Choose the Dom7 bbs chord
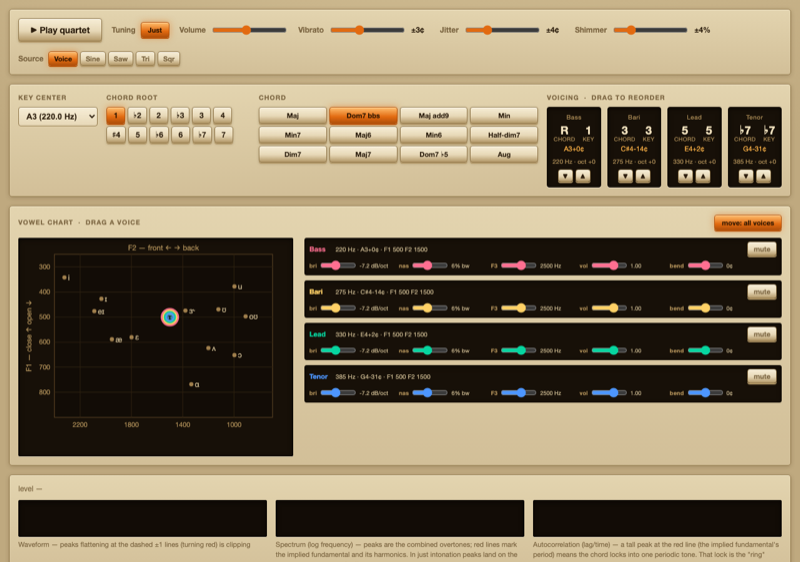 (x=363, y=116)
